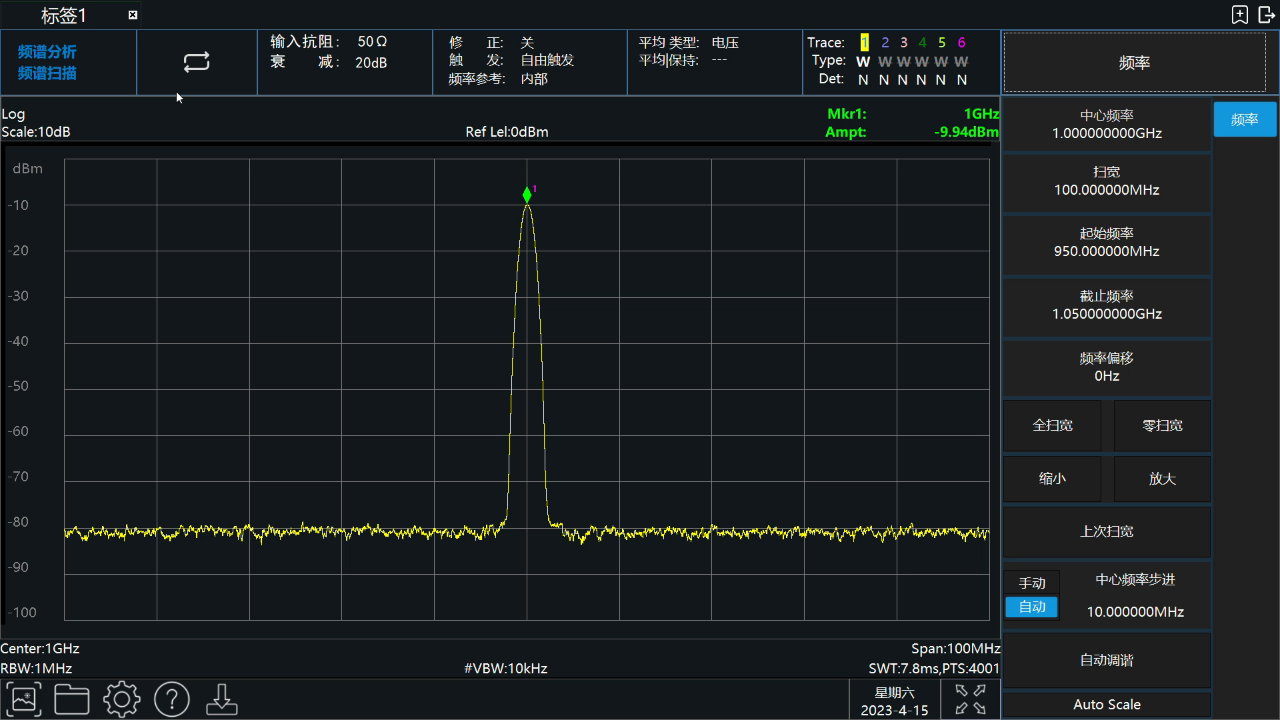Open the help question mark icon
Viewport: 1280px width, 720px height.
(x=172, y=699)
